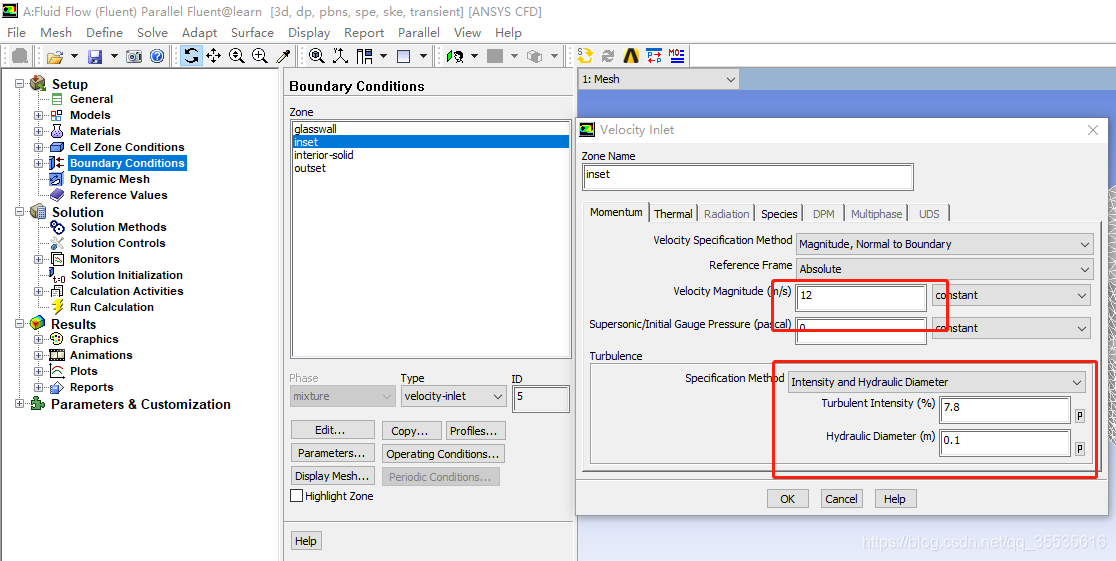The width and height of the screenshot is (1116, 561).
Task: Click the yellow-black ANSYS logo icon
Action: point(631,56)
